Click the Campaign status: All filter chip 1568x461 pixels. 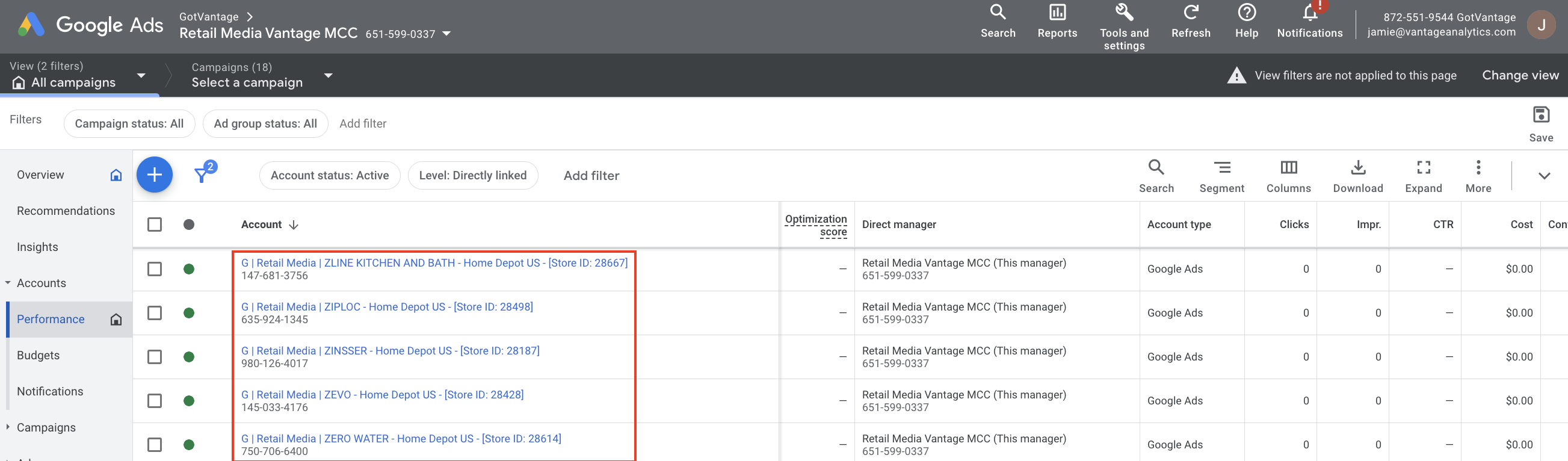[x=129, y=123]
